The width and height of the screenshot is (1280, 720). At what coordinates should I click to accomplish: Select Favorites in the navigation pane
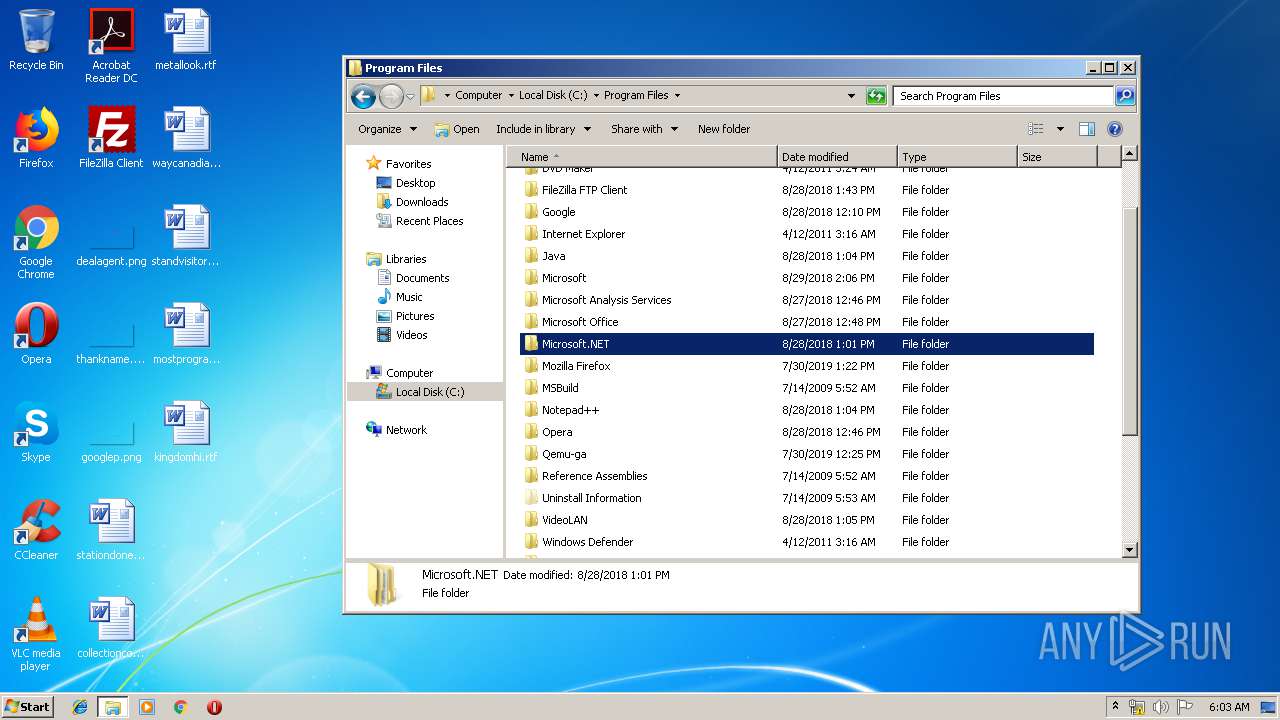(x=399, y=164)
